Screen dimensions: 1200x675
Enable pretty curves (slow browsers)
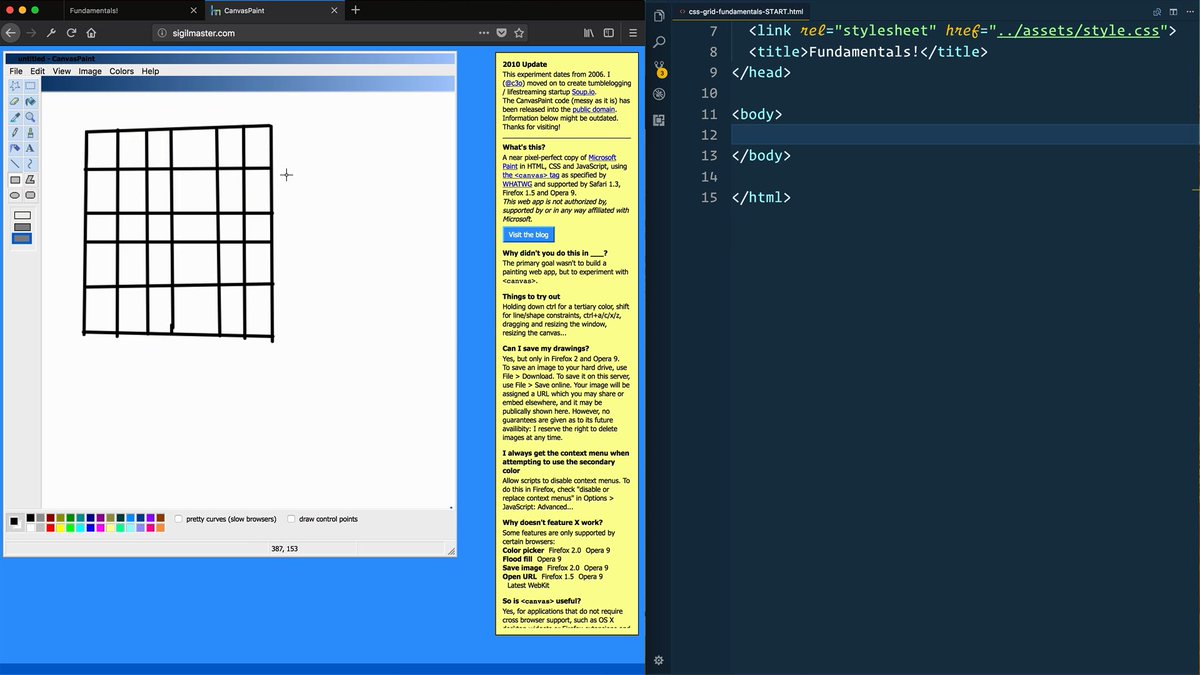click(x=179, y=519)
